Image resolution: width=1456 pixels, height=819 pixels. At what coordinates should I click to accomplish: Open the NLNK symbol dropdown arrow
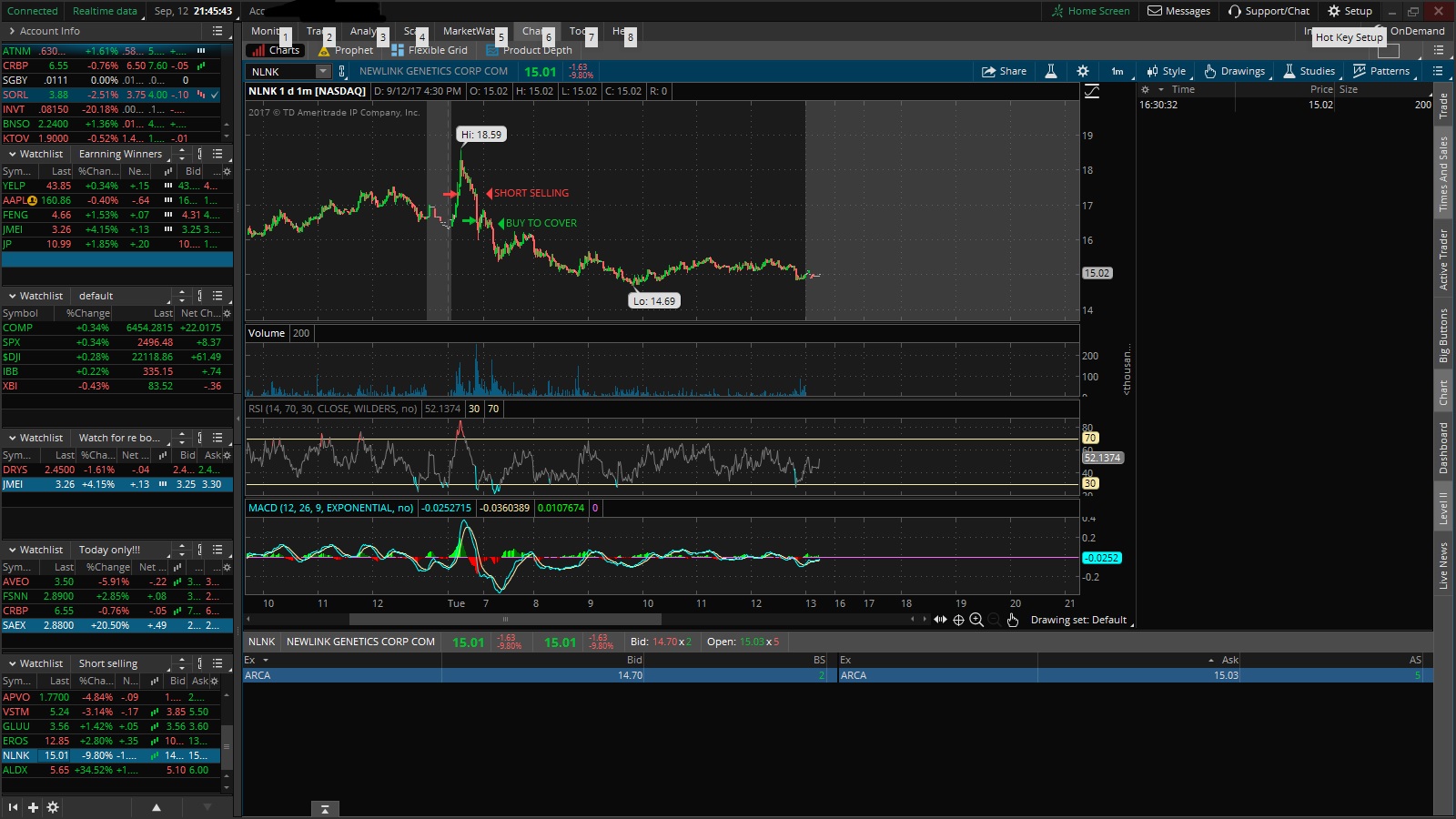(x=322, y=71)
